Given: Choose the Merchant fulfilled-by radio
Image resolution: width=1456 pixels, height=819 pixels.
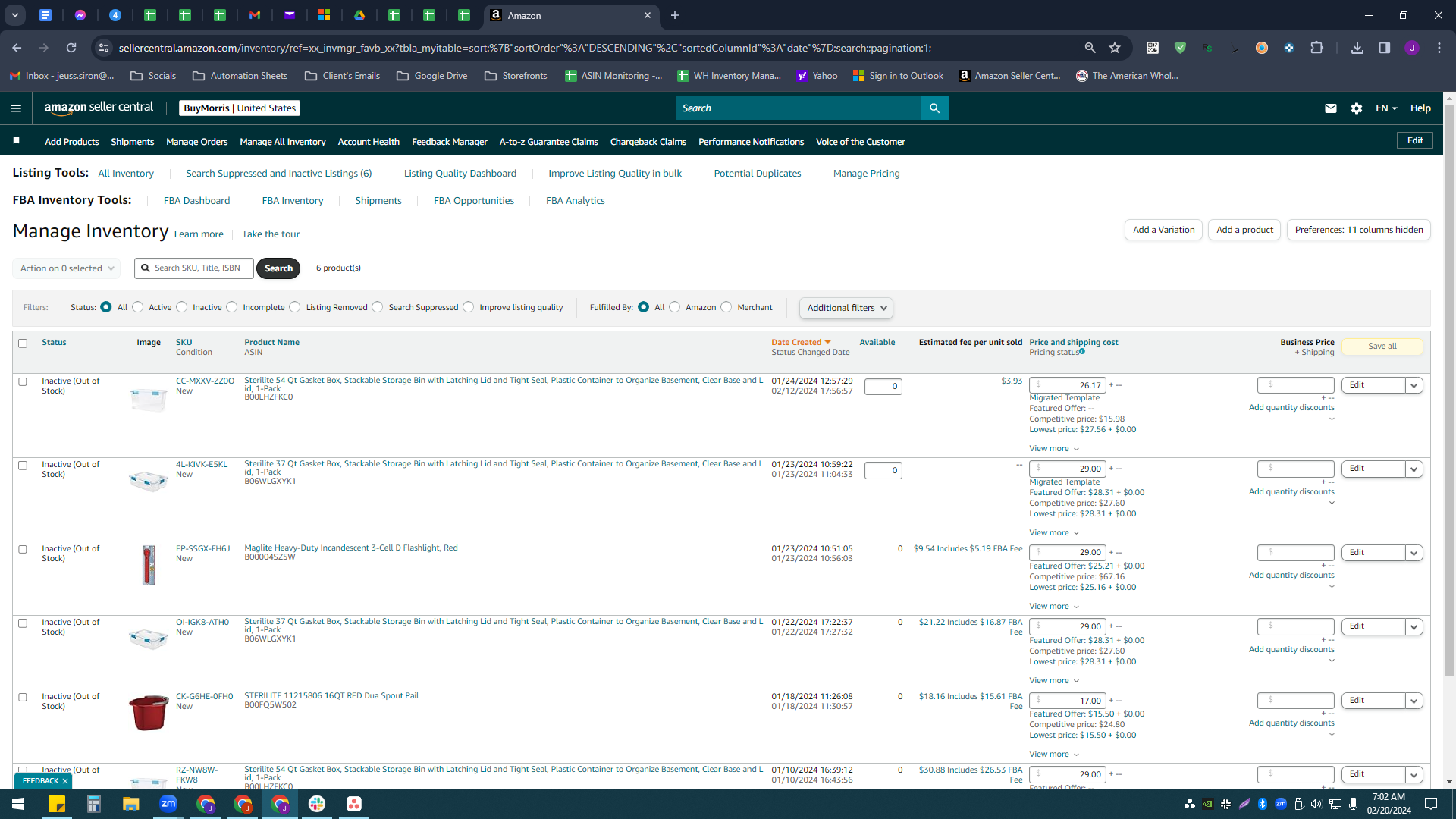Looking at the screenshot, I should click(x=726, y=307).
